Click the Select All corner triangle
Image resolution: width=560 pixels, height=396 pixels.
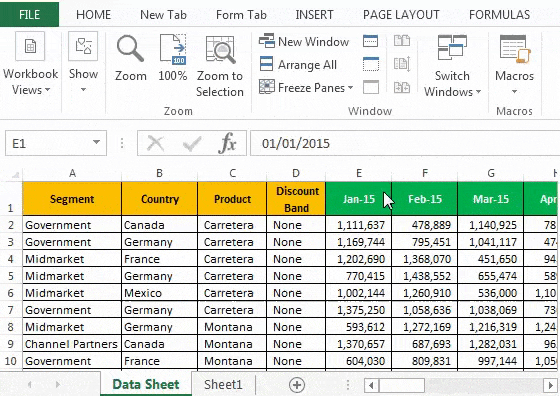click(15, 175)
